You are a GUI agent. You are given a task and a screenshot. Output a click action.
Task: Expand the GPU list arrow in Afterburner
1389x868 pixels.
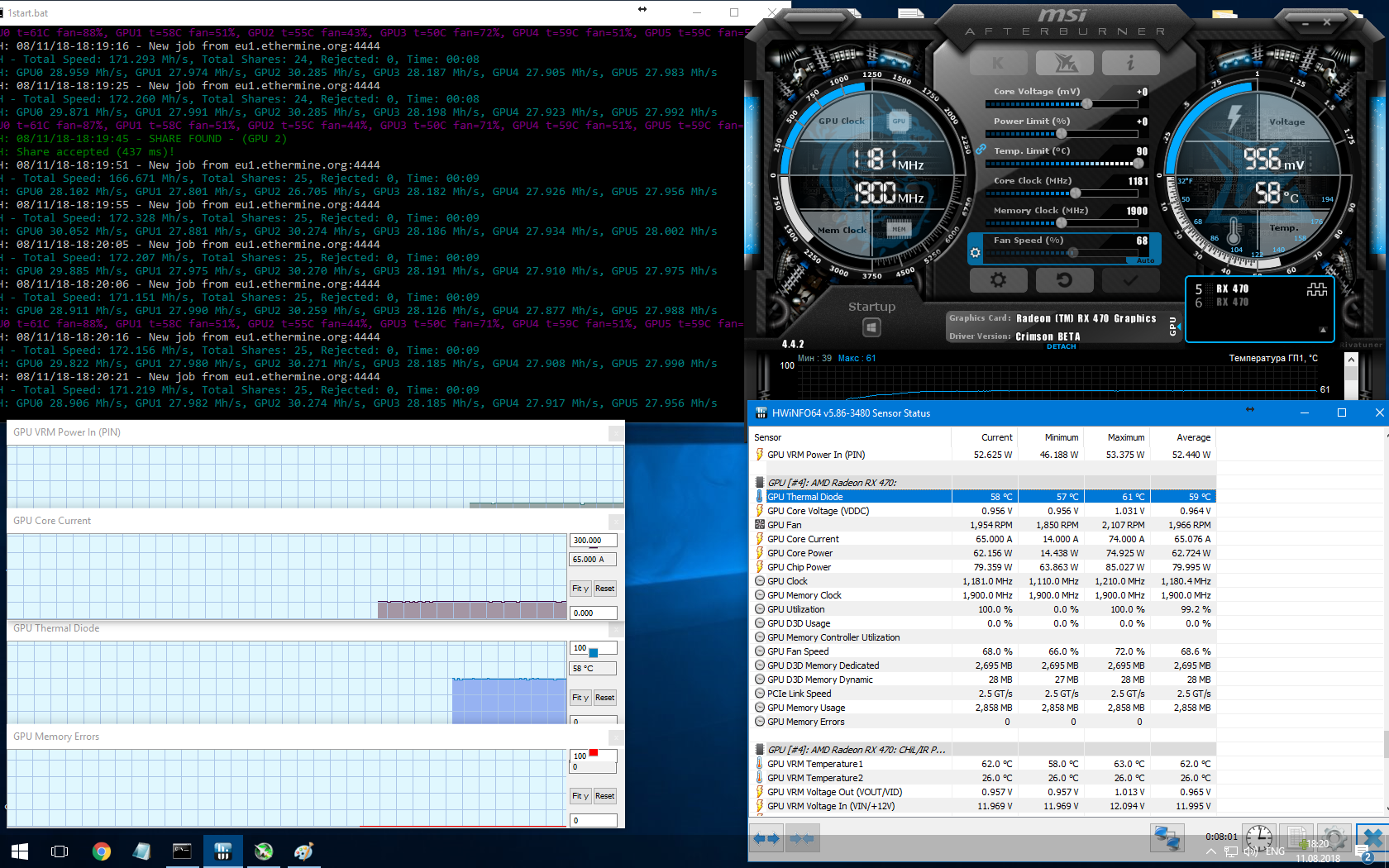pos(1322,330)
